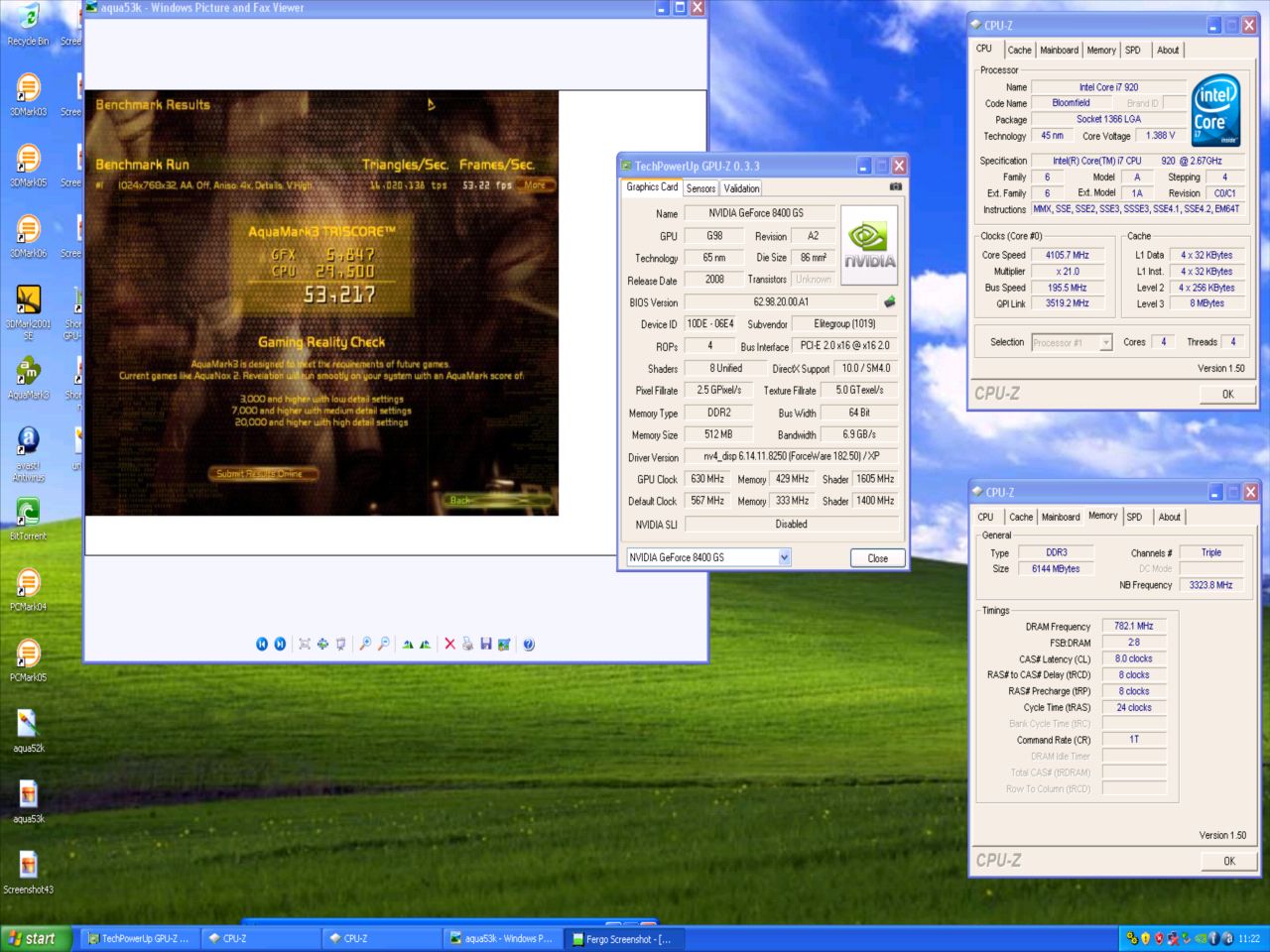Open Mainboard tab in the upper CPU-Z window
This screenshot has width=1270, height=952.
tap(1059, 50)
